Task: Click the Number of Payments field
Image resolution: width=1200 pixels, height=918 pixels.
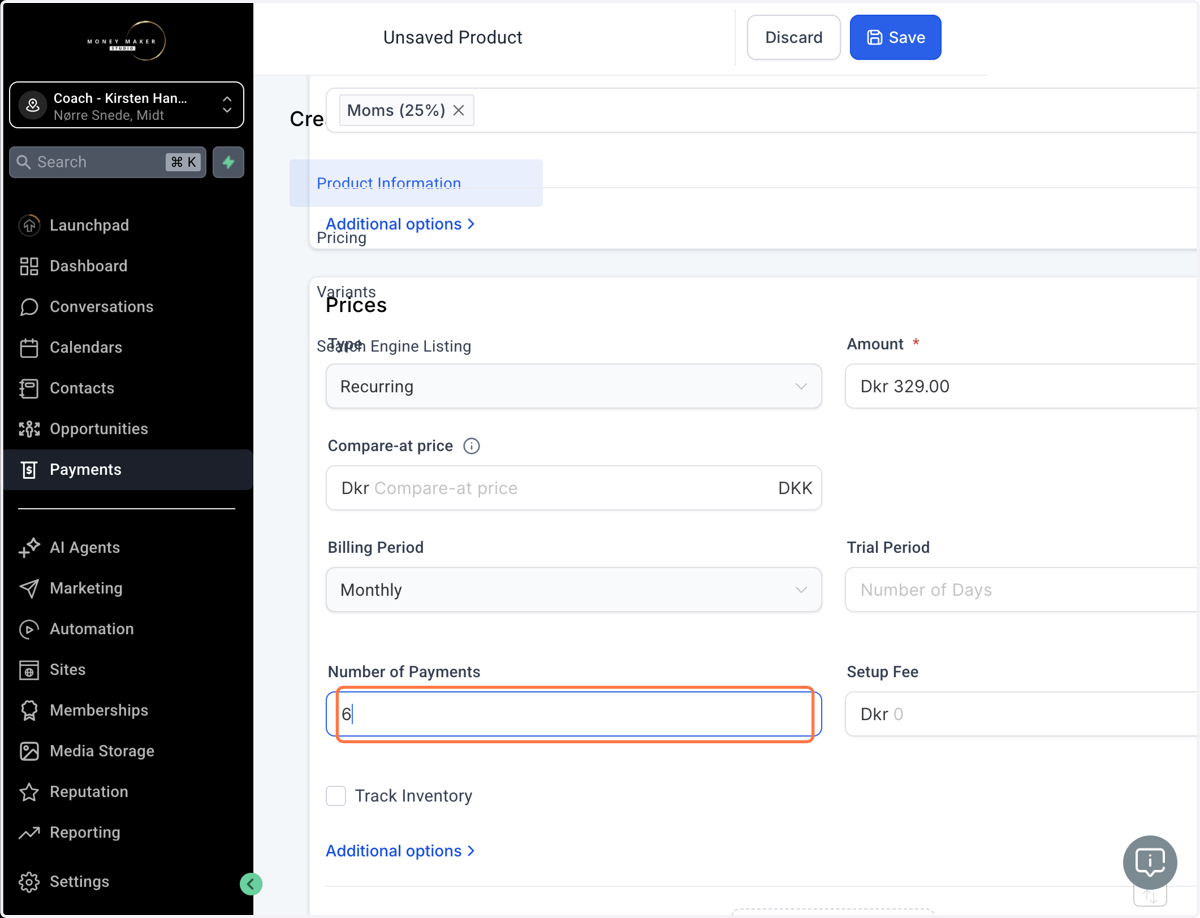Action: tap(574, 714)
